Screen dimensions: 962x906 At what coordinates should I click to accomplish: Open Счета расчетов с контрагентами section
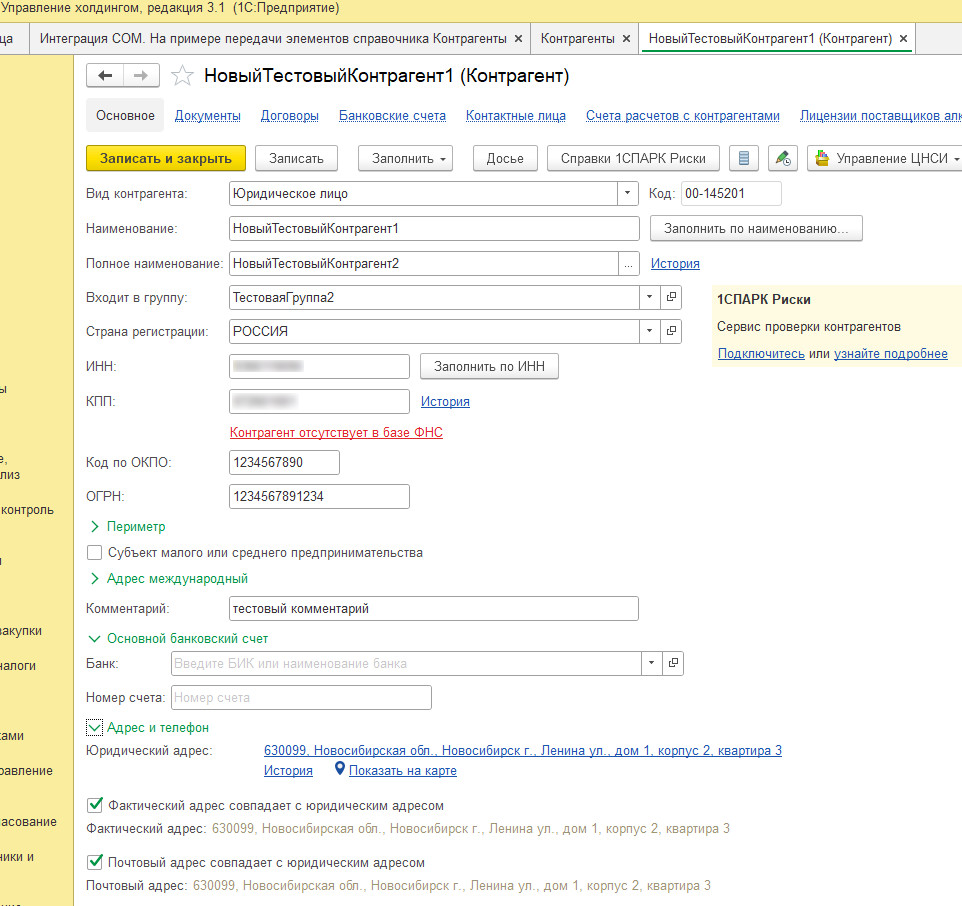[682, 115]
